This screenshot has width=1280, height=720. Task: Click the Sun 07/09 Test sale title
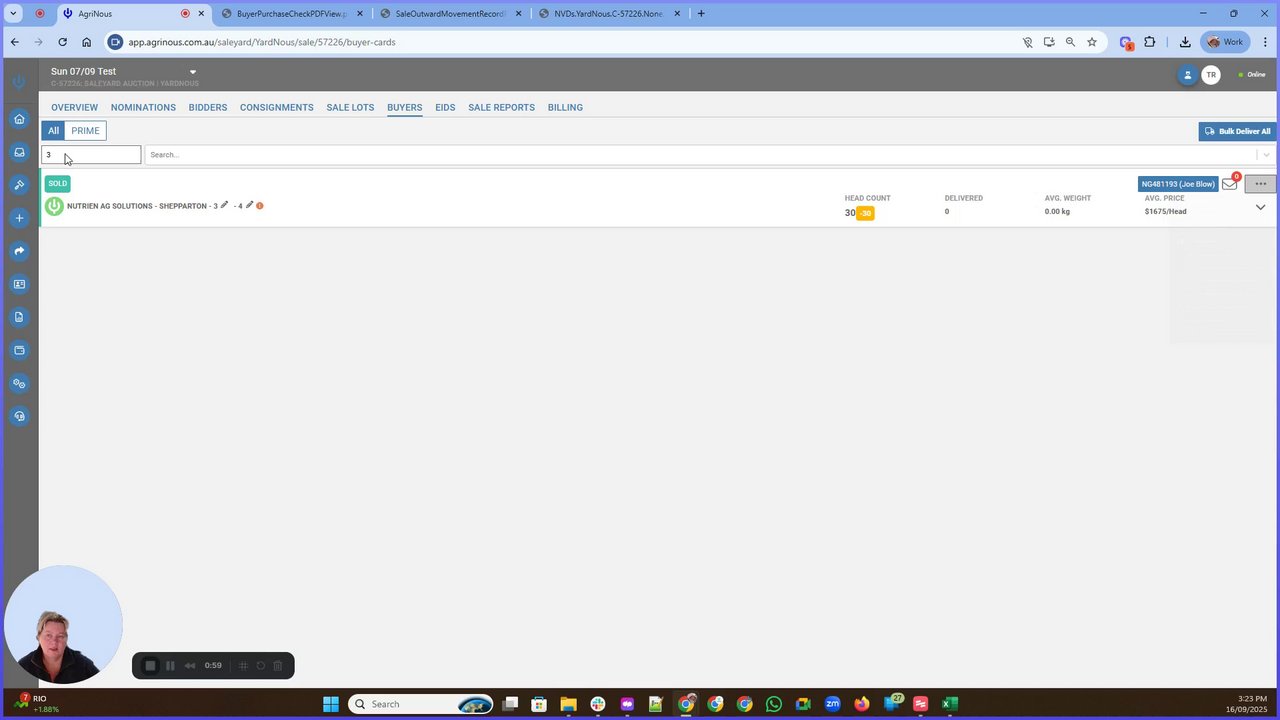pos(84,72)
